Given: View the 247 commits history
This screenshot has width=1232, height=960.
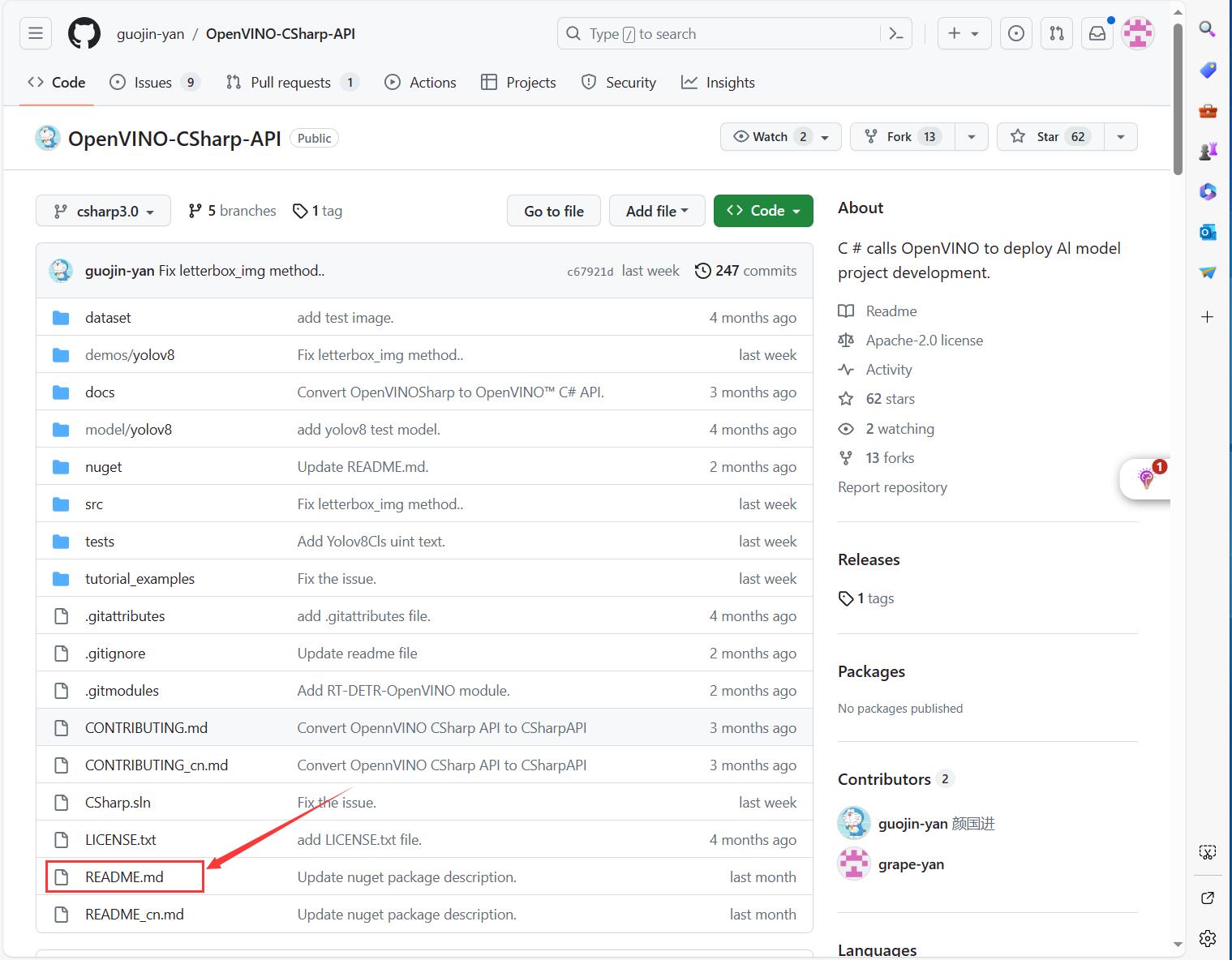Looking at the screenshot, I should [x=746, y=271].
